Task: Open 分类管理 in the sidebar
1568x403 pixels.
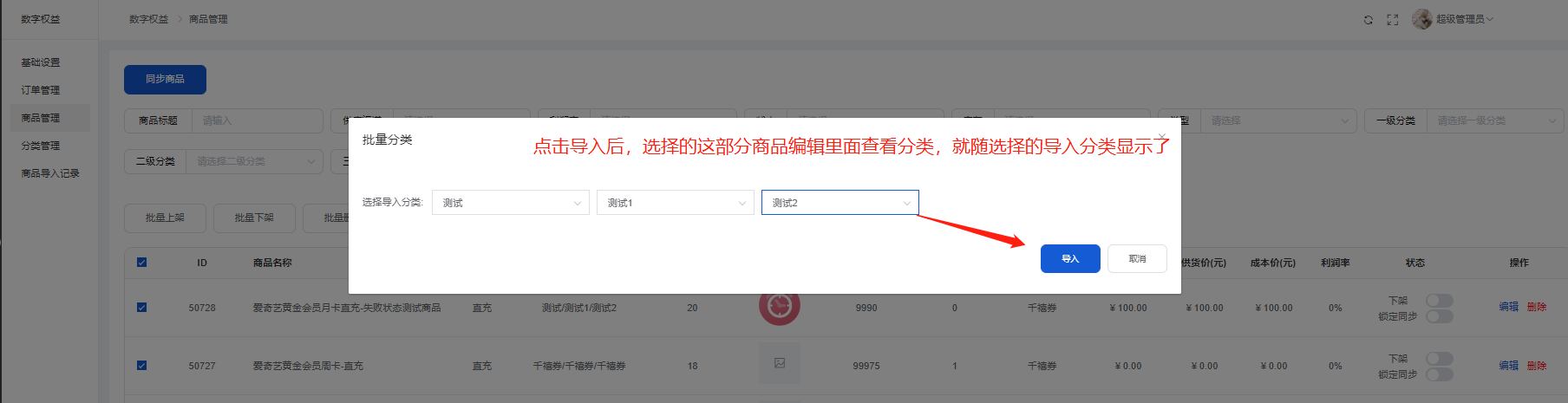Action: click(x=41, y=146)
